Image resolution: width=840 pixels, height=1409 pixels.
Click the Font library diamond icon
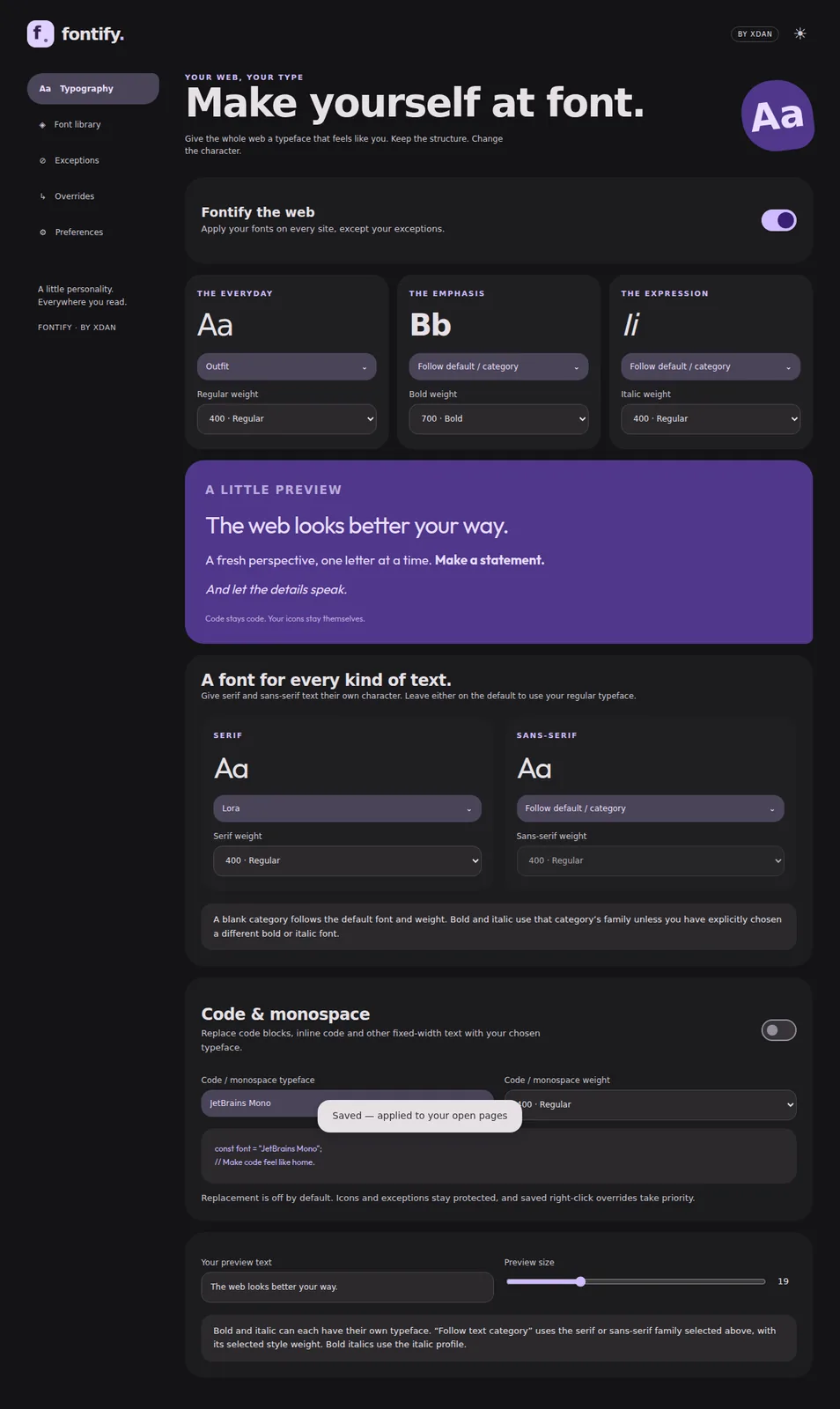click(x=42, y=125)
